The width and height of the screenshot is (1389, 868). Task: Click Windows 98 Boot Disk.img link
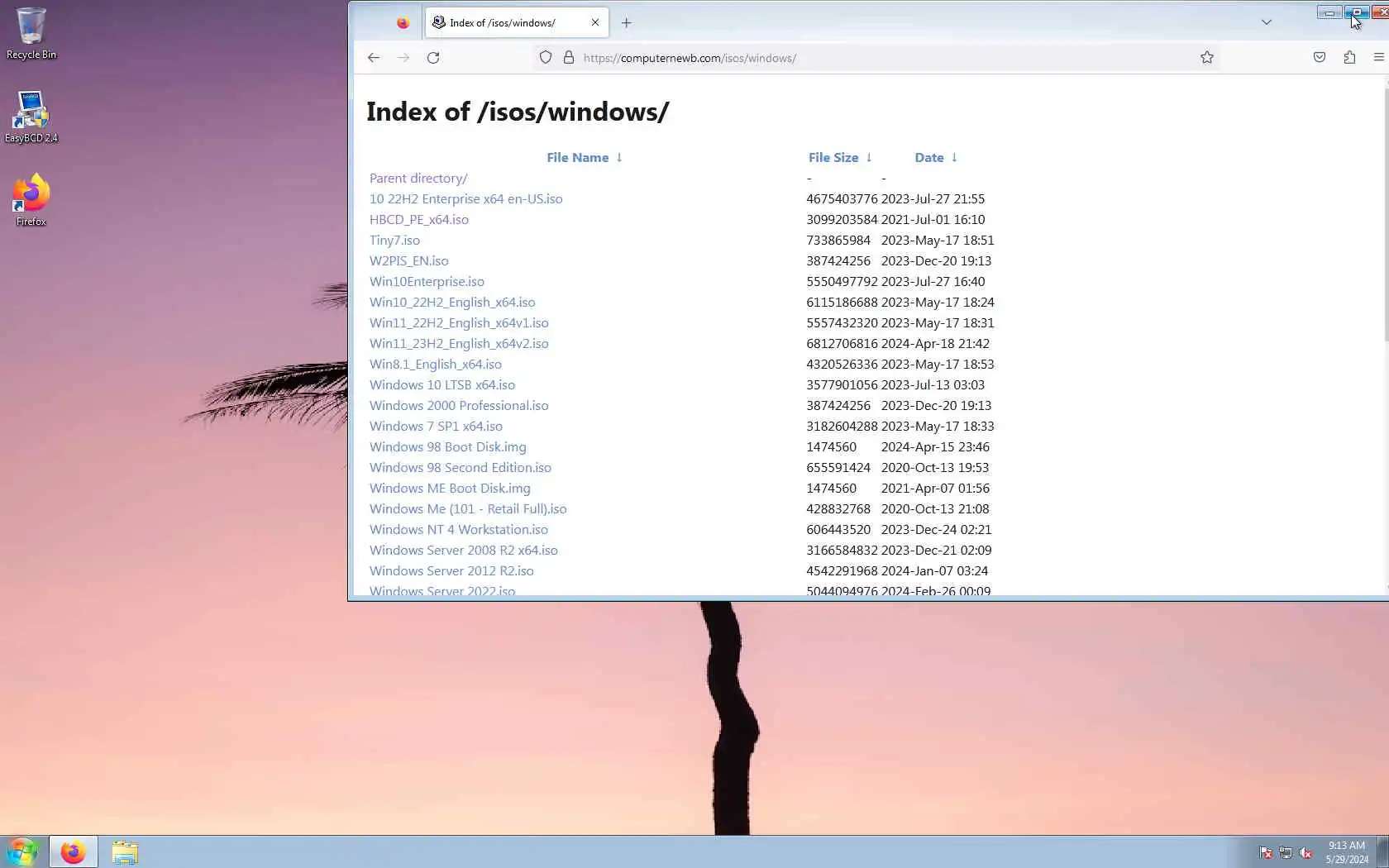tap(448, 447)
